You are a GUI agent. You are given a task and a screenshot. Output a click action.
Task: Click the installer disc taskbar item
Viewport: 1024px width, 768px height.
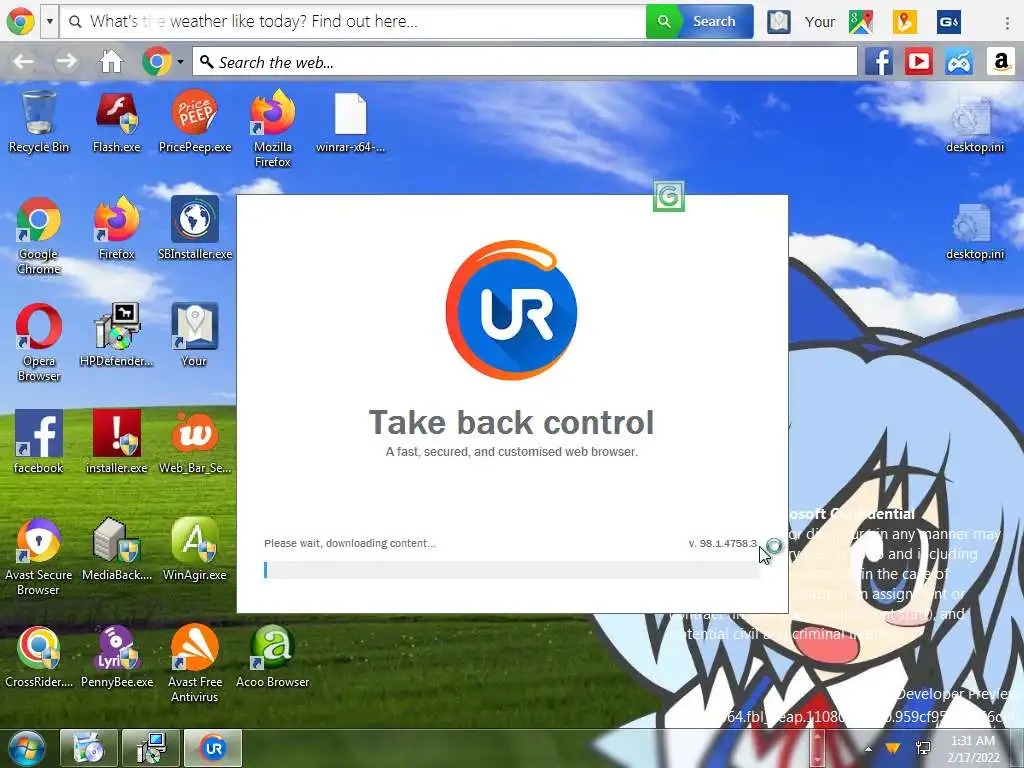tap(88, 748)
